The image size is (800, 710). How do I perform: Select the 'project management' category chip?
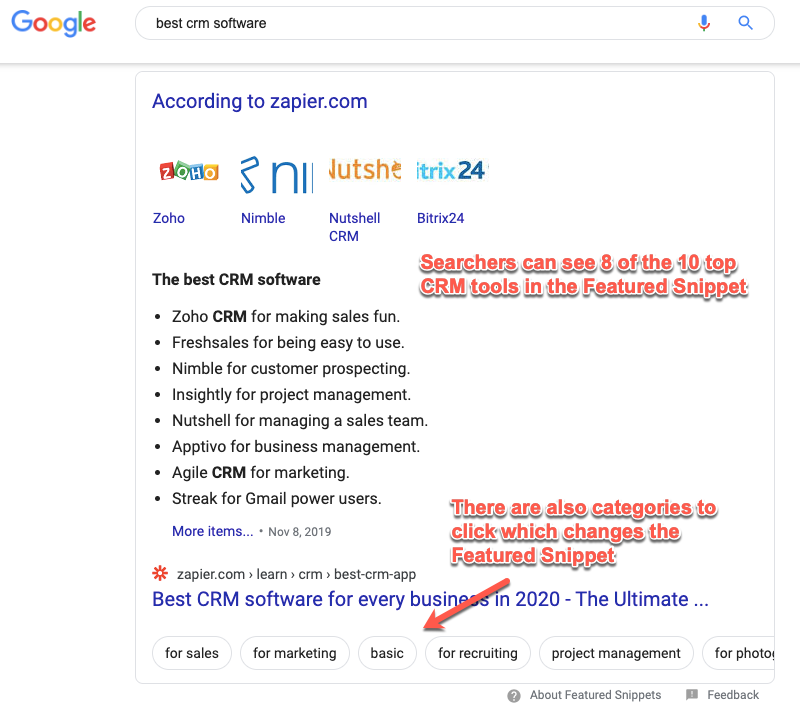(x=616, y=653)
